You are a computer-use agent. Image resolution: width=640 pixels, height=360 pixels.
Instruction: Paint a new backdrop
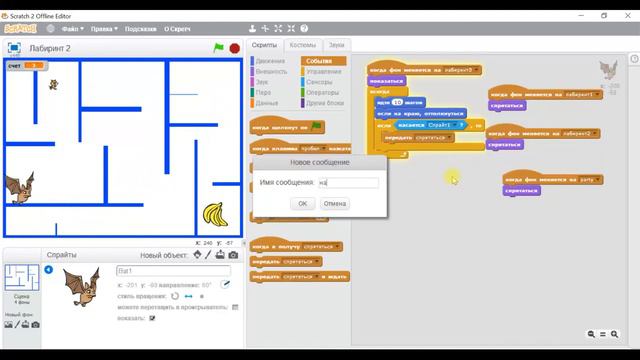click(17, 324)
